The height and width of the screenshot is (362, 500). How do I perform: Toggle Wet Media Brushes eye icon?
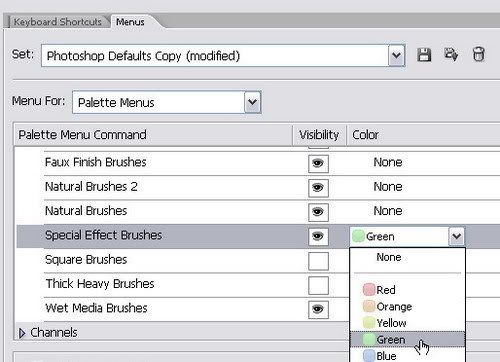(x=318, y=310)
